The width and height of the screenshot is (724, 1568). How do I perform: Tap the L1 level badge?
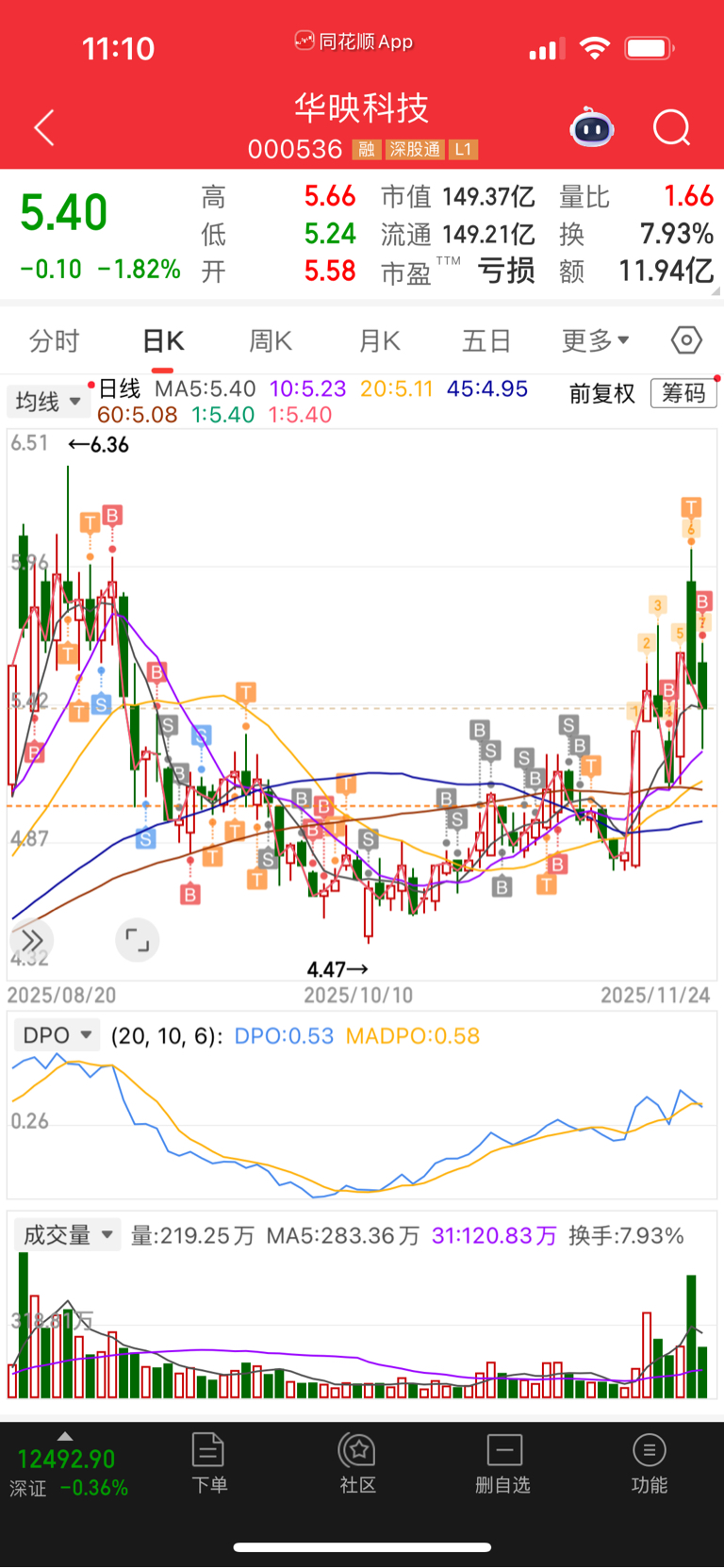click(463, 150)
